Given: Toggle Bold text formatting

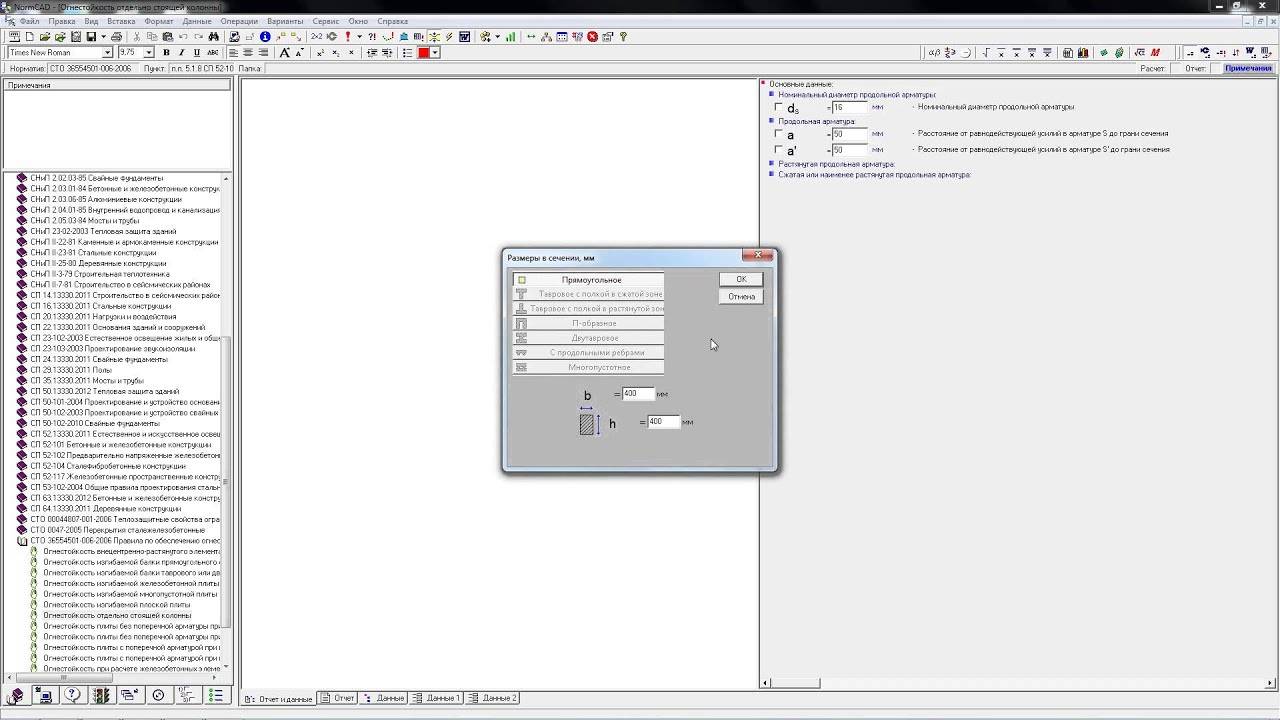Looking at the screenshot, I should (166, 52).
